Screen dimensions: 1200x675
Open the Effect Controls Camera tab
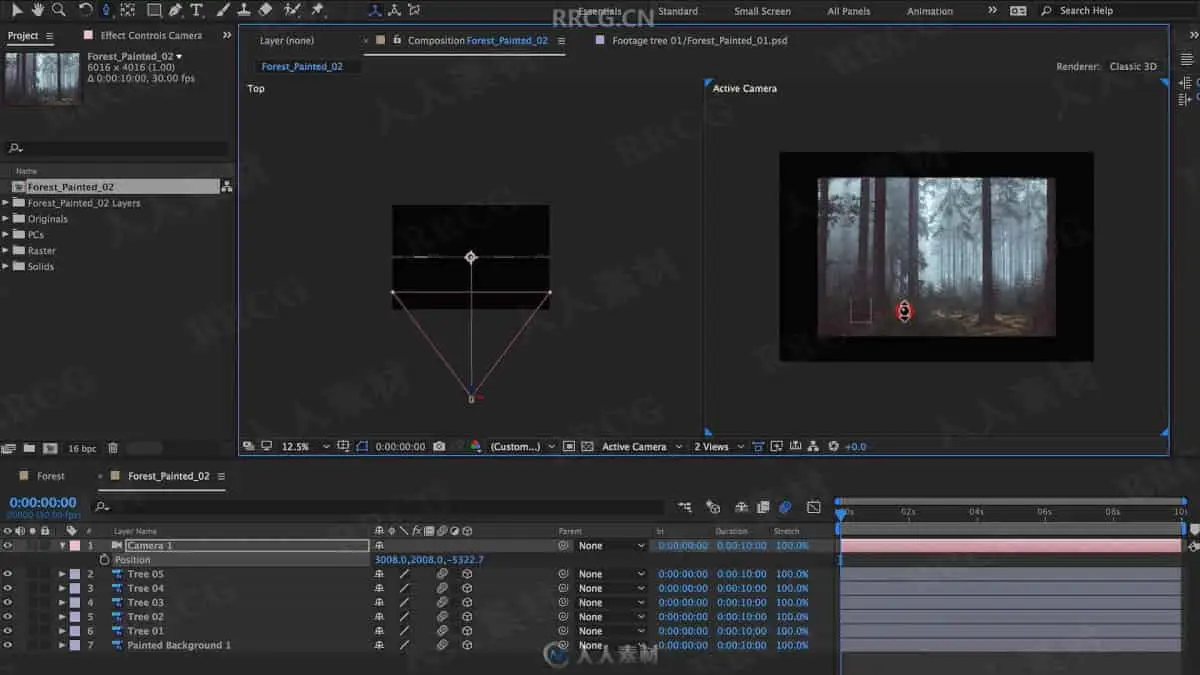click(x=150, y=36)
